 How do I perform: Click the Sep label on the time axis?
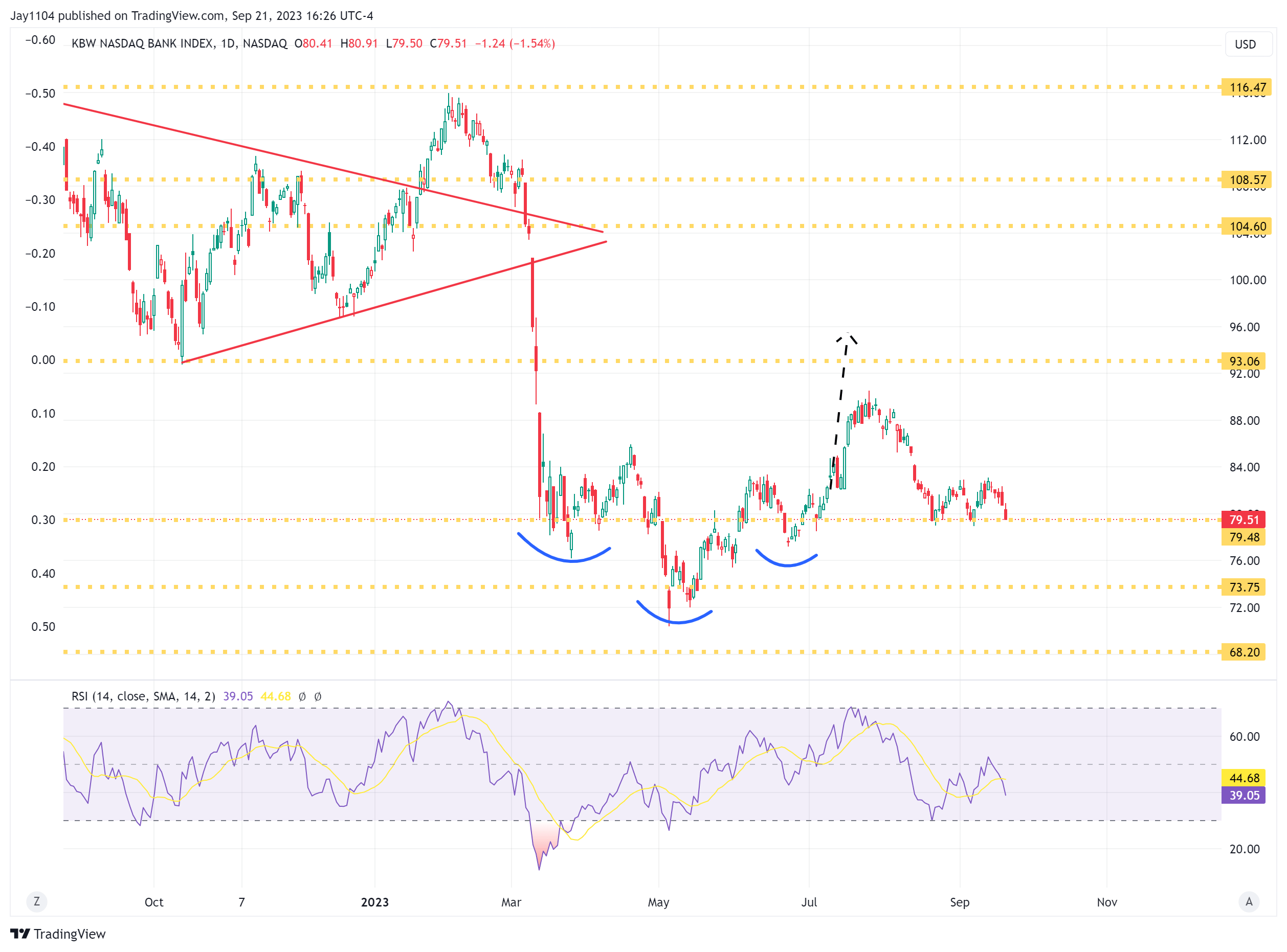[960, 902]
